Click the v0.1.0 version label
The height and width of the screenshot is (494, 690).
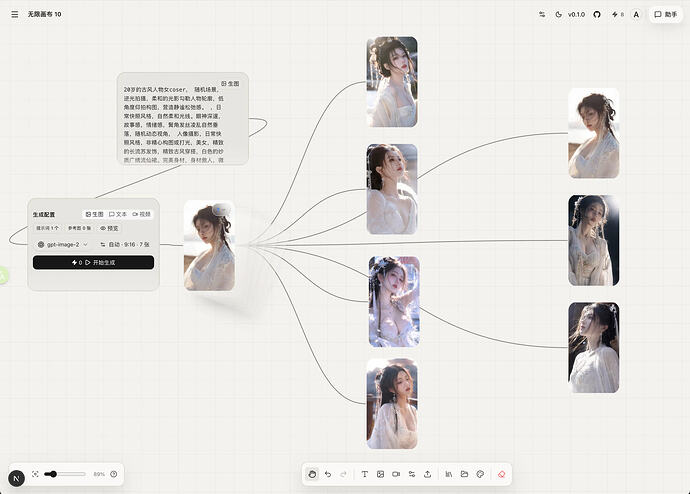(576, 14)
